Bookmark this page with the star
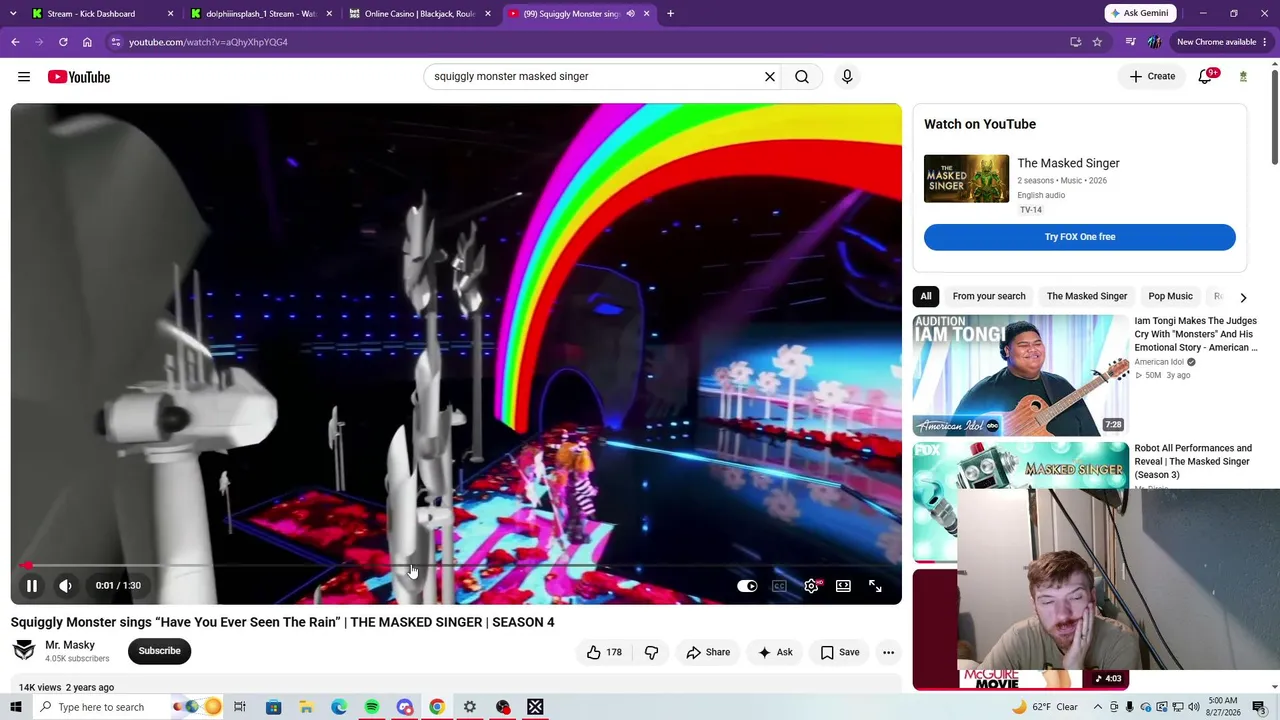 pos(1097,42)
